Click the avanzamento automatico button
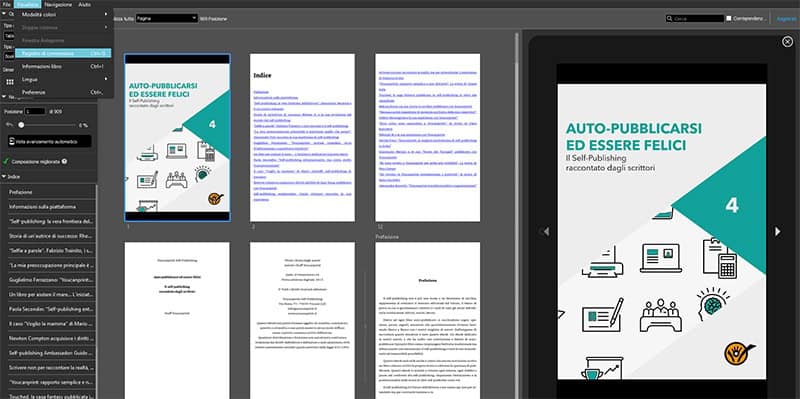The height and width of the screenshot is (399, 800). point(50,141)
